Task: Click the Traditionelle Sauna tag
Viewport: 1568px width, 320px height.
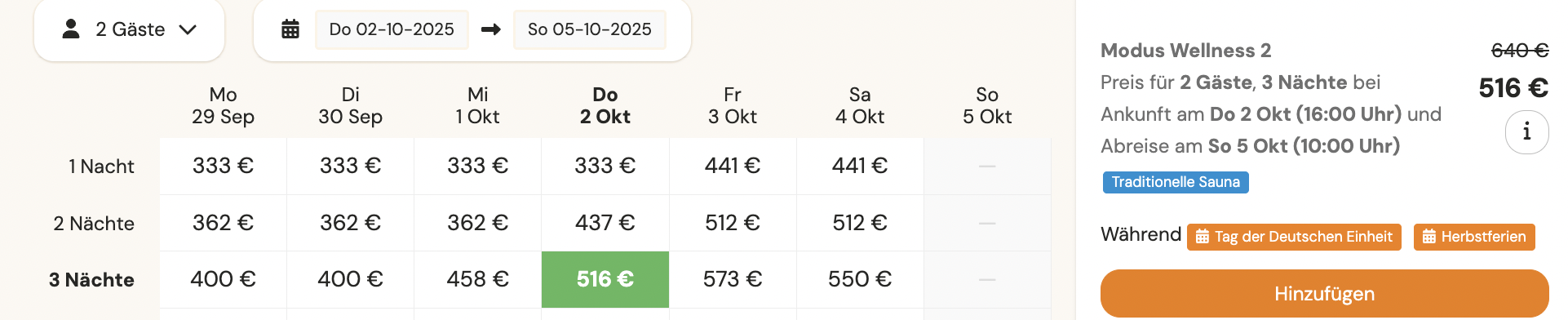Action: (1176, 182)
